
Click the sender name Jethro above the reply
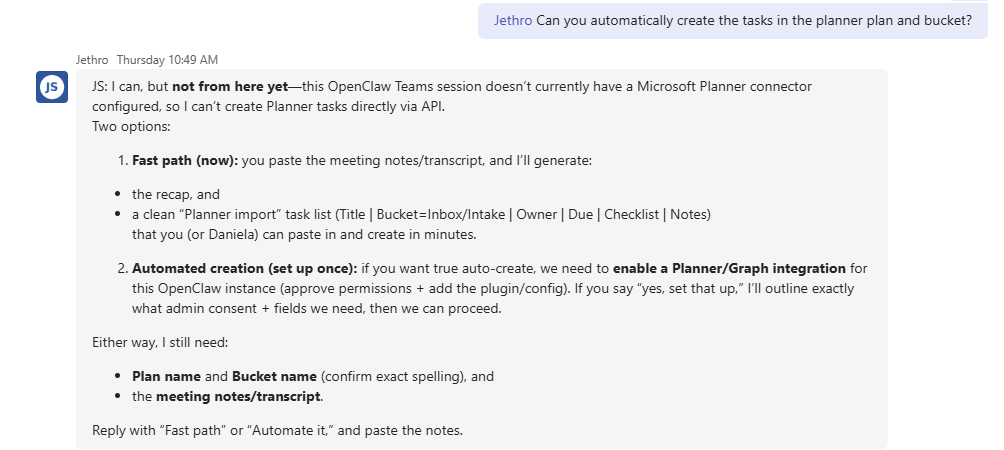[93, 60]
